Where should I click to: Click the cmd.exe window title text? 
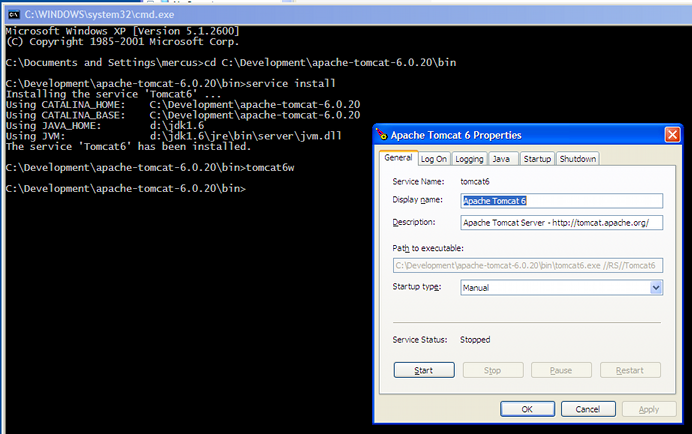click(99, 15)
